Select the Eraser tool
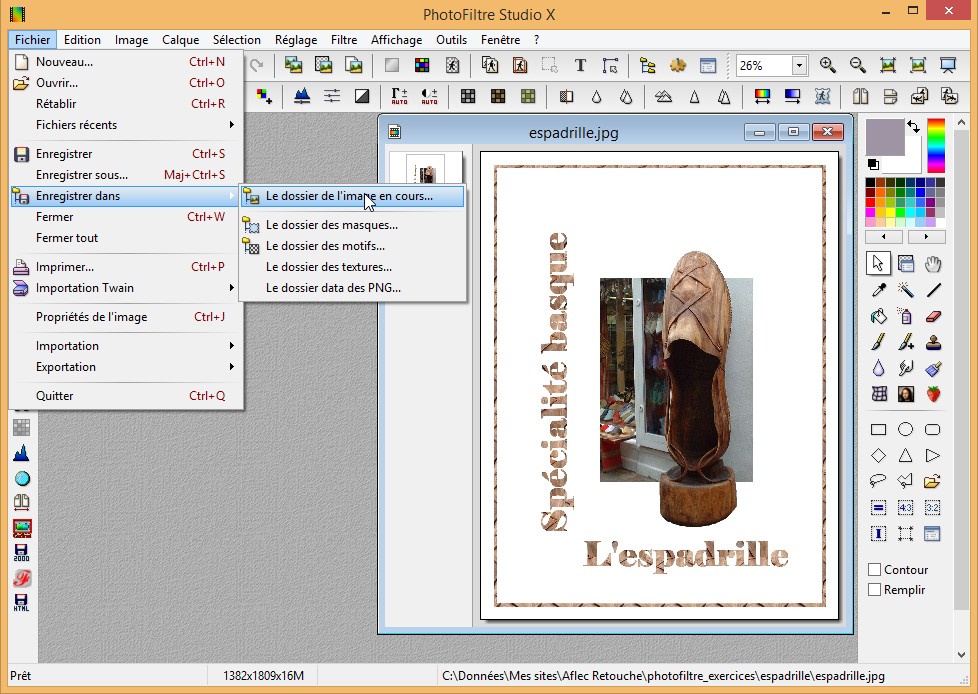 coord(933,316)
